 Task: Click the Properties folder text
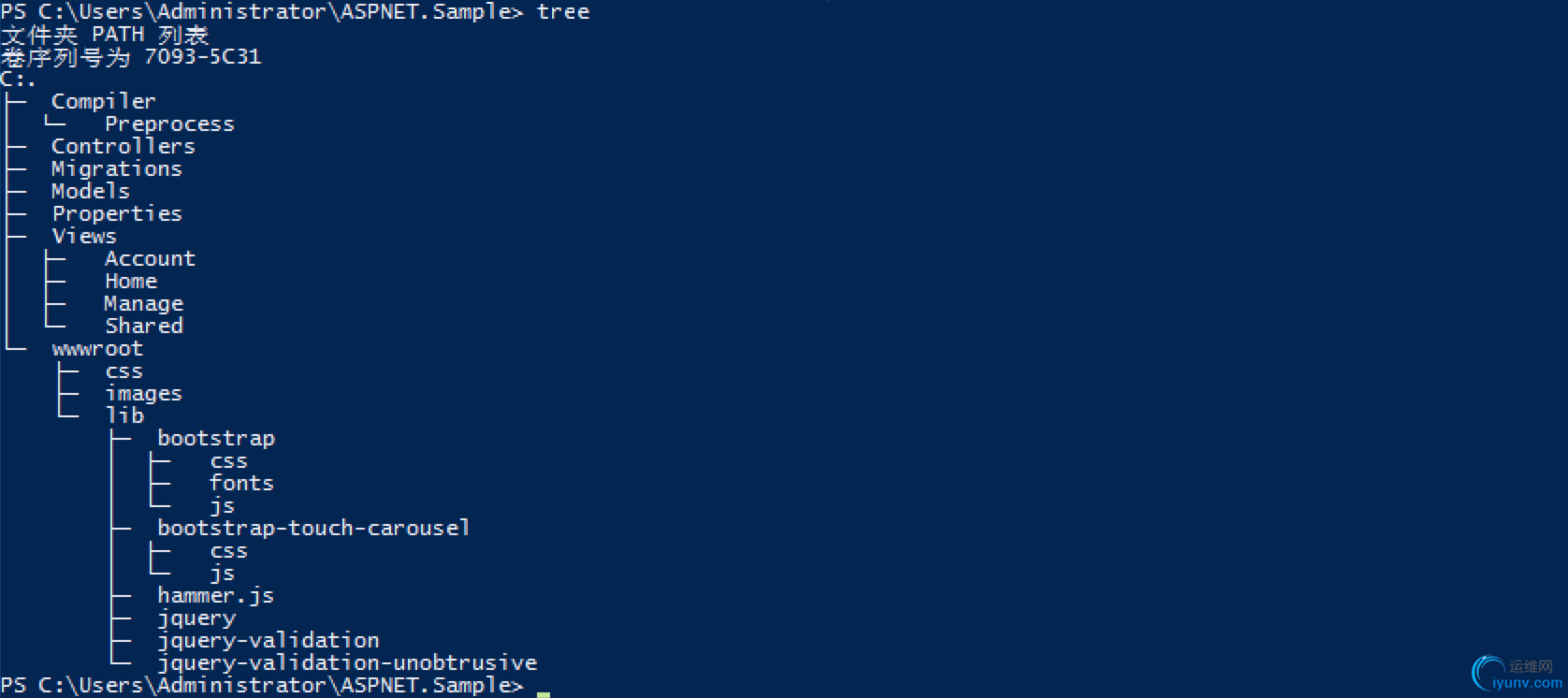coord(117,213)
